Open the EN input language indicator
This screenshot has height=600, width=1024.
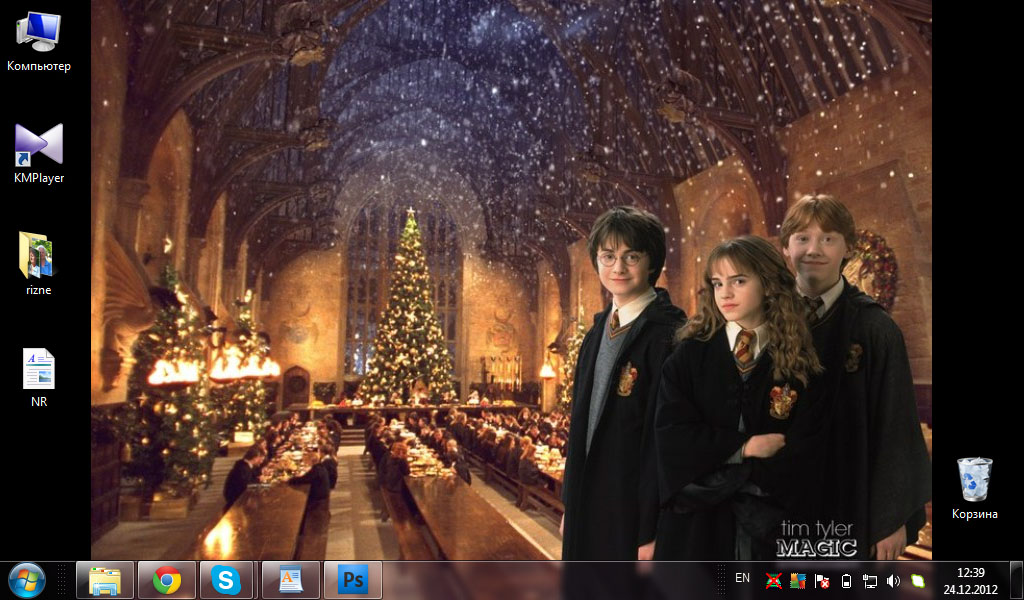coord(743,578)
